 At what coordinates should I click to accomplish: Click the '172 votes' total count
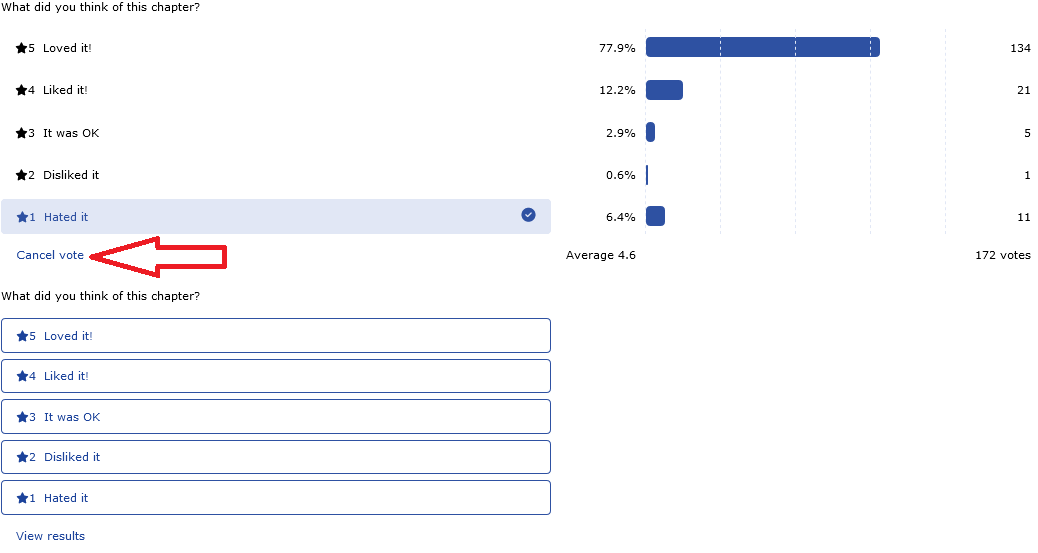[1002, 255]
